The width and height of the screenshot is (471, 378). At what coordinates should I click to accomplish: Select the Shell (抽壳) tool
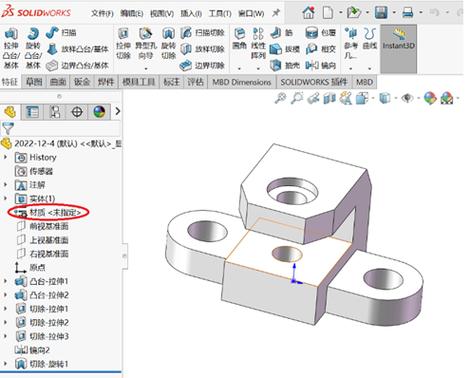point(284,65)
